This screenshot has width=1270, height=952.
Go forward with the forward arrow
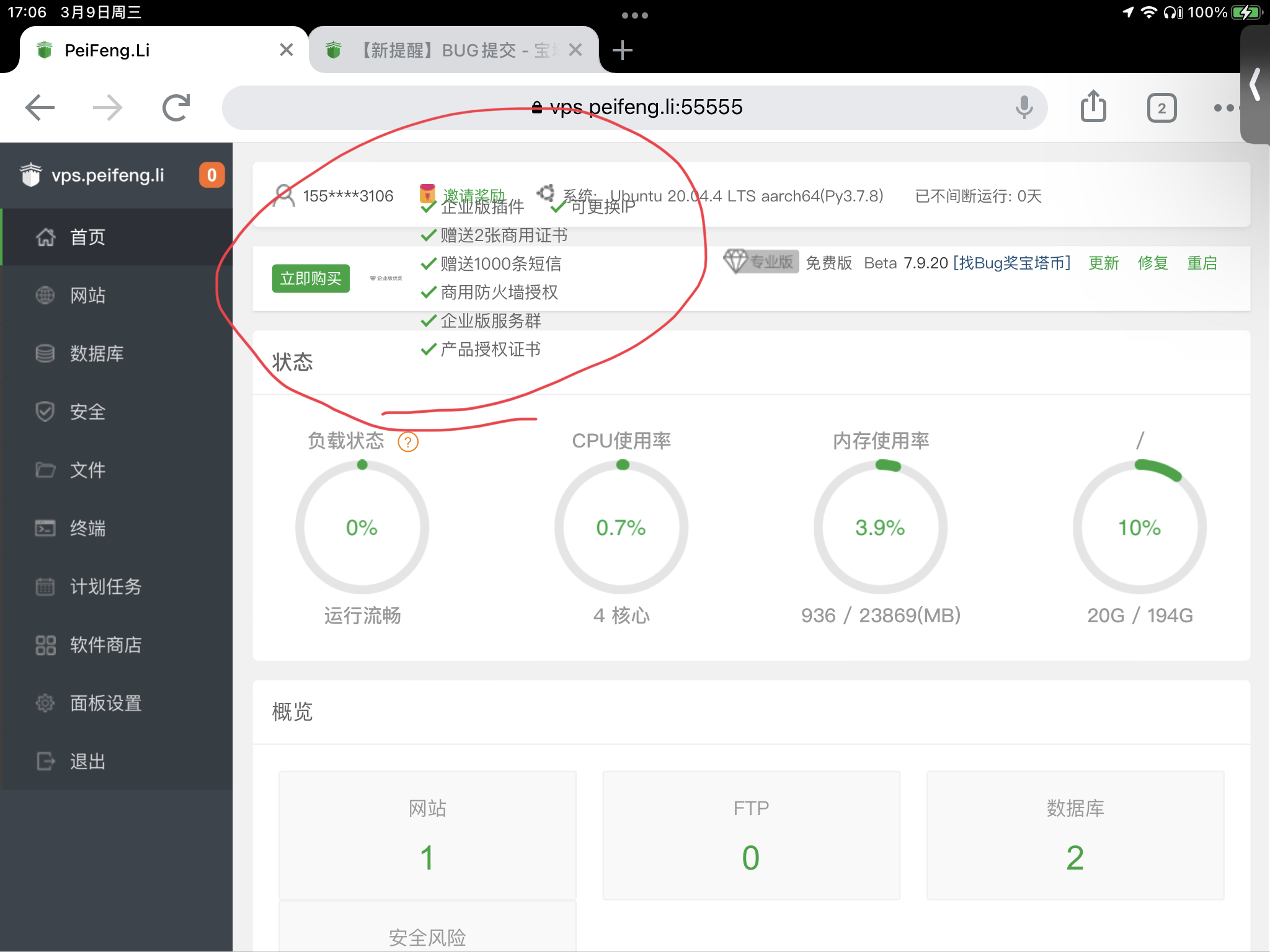pos(107,108)
